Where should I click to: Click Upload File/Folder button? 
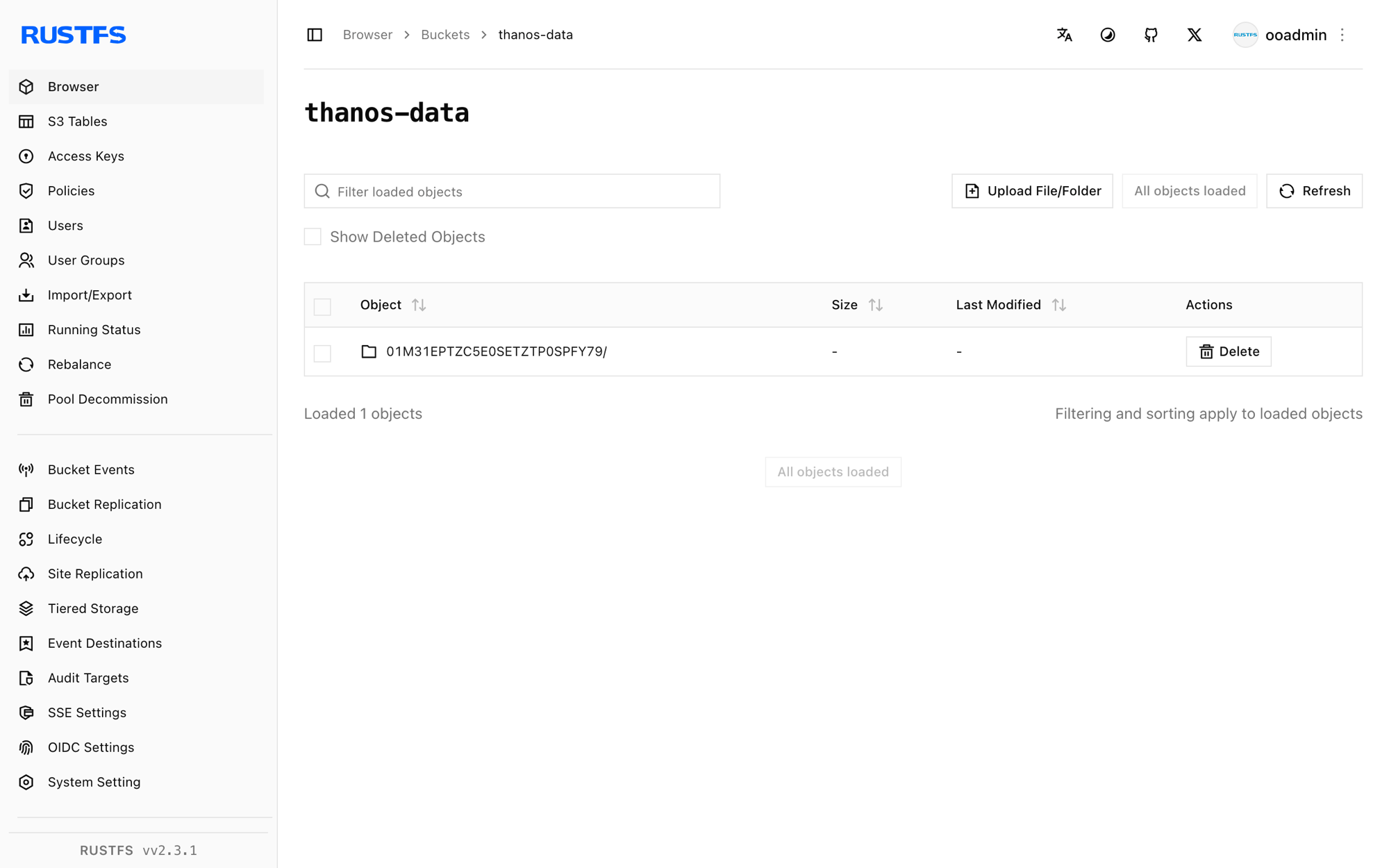coord(1032,191)
